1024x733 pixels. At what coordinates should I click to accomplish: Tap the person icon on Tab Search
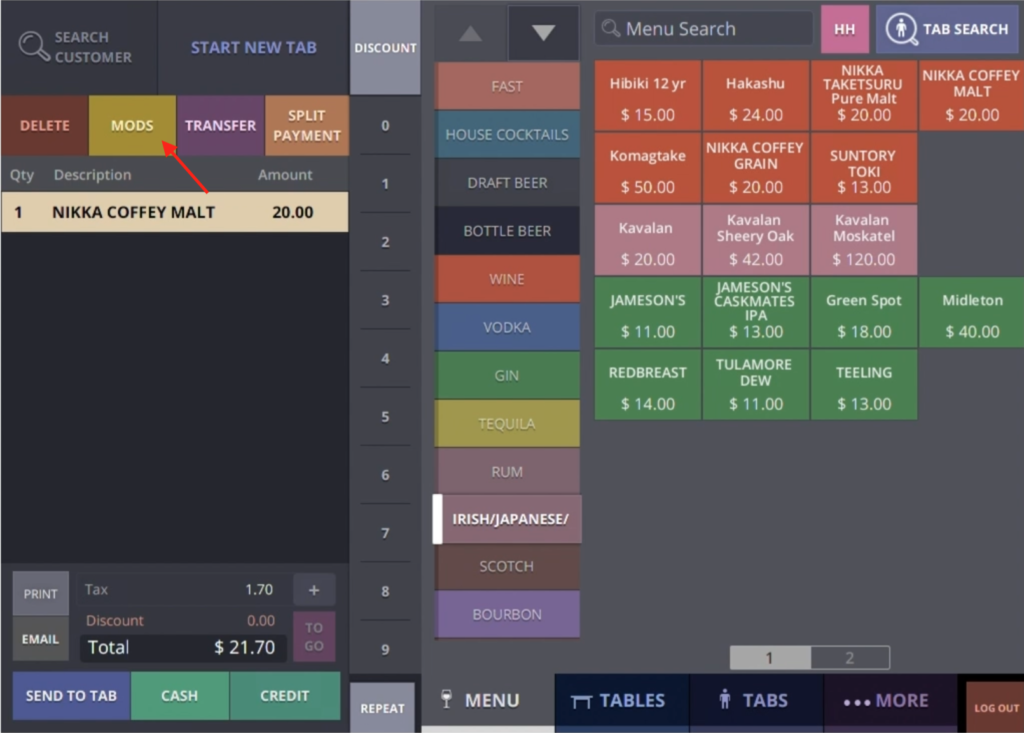coord(903,29)
